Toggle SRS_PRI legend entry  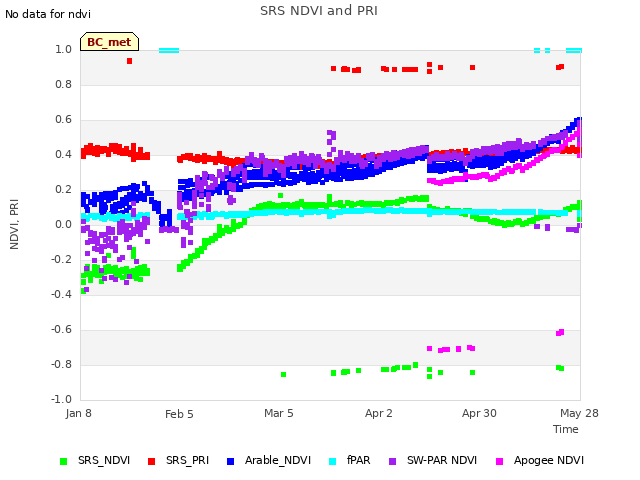click(178, 460)
